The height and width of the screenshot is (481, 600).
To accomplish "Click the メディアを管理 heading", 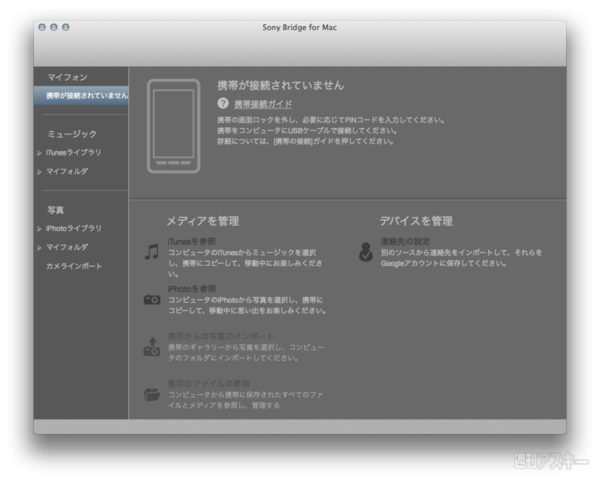I will [203, 221].
